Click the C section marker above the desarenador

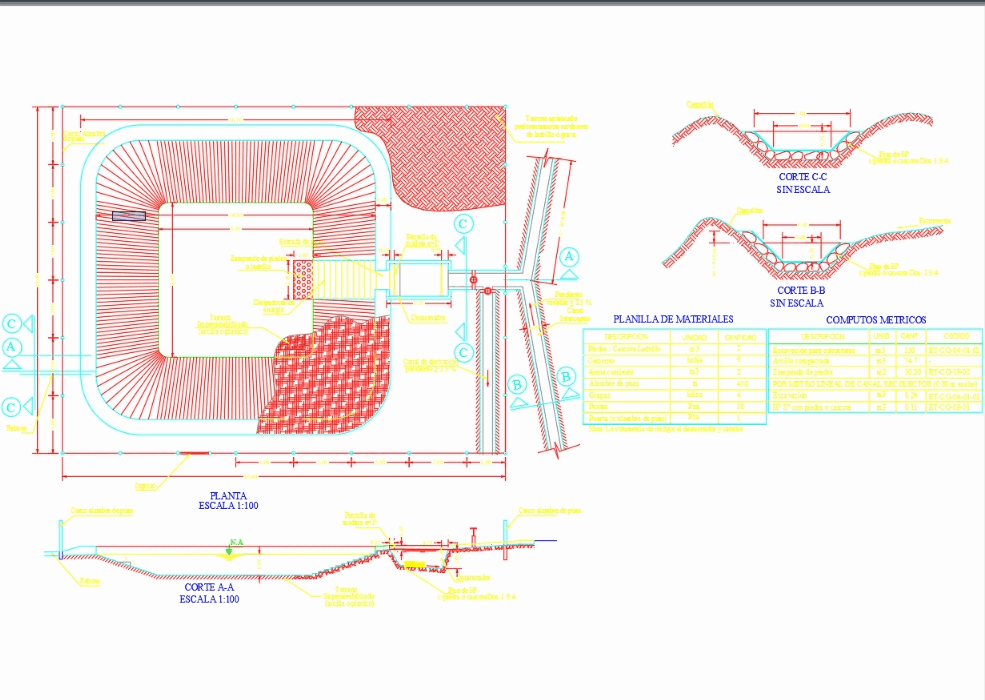(x=462, y=222)
